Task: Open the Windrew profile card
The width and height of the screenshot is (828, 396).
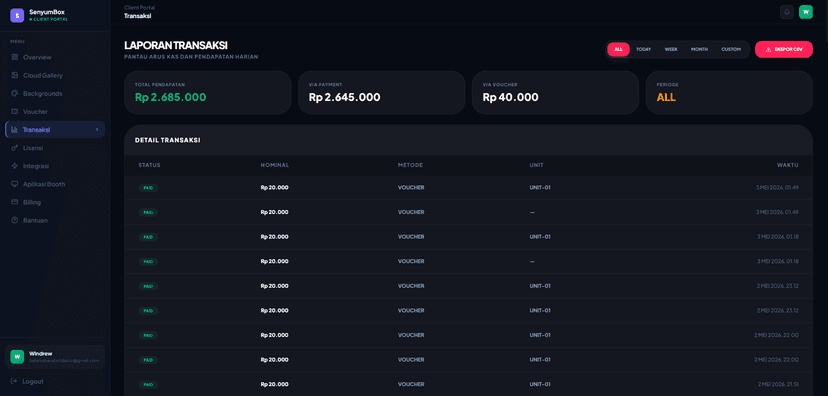Action: 55,357
